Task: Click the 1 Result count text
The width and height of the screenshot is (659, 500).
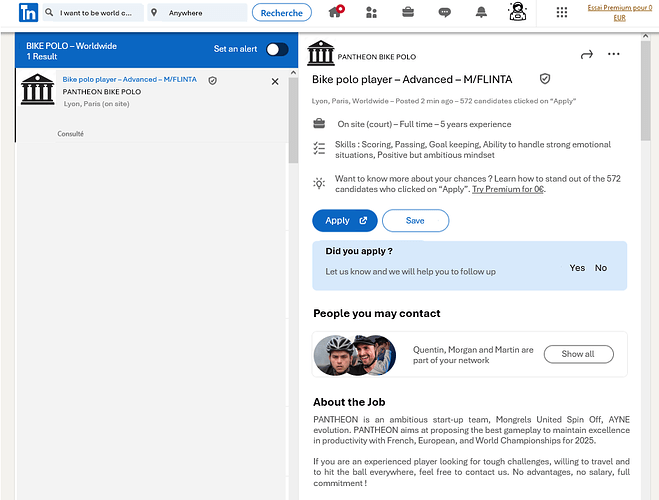Action: coord(42,57)
